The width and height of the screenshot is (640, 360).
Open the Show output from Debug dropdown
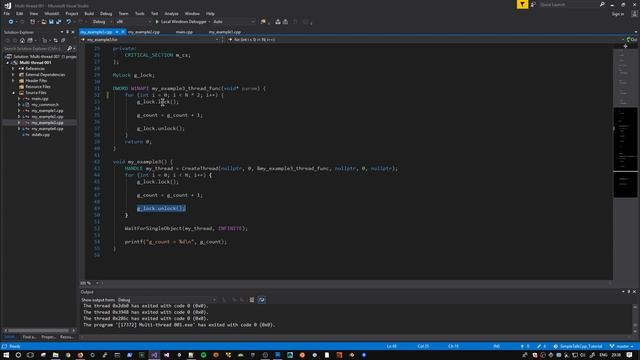coord(167,300)
